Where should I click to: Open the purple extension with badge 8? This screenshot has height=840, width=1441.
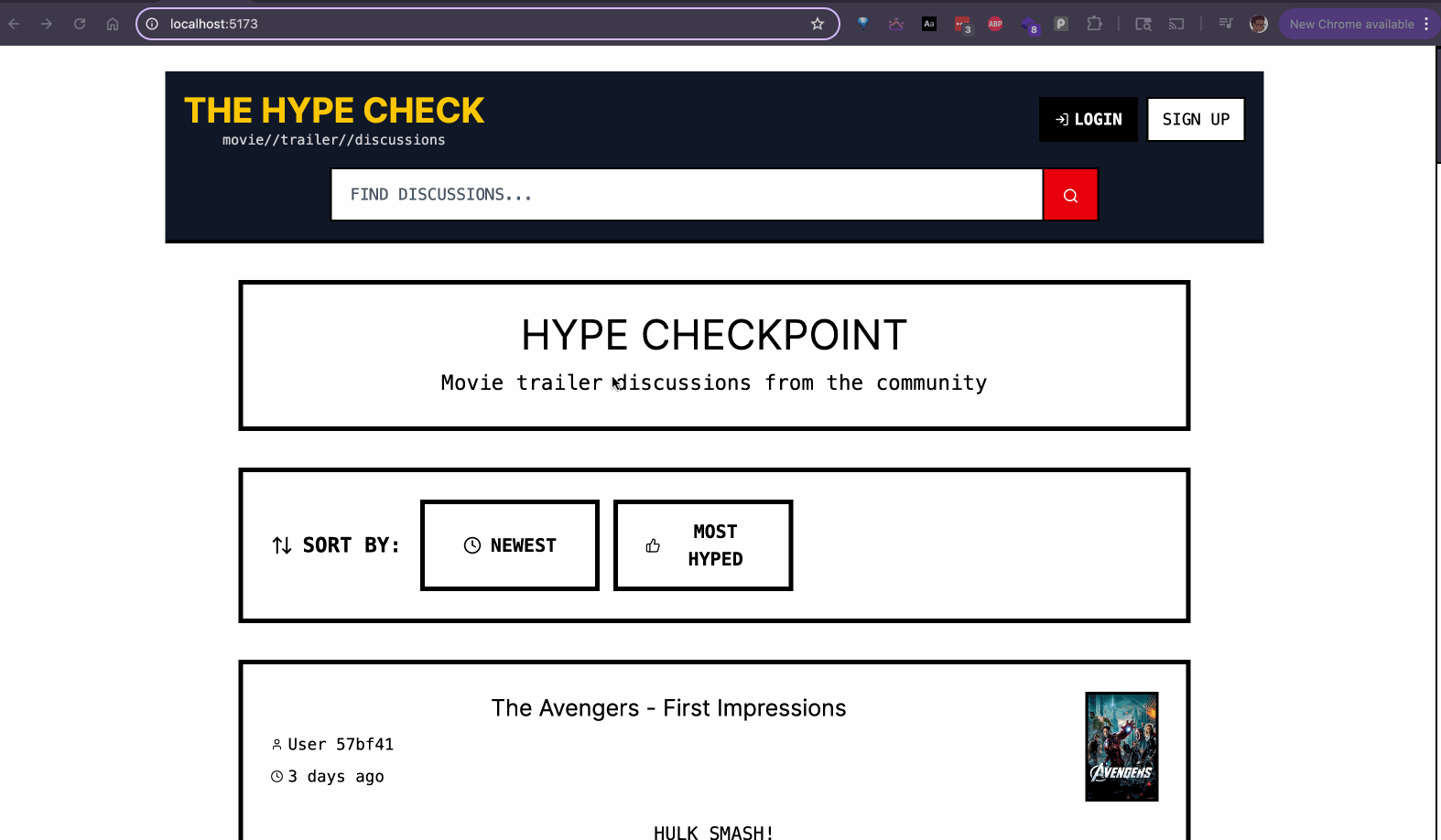point(1029,25)
